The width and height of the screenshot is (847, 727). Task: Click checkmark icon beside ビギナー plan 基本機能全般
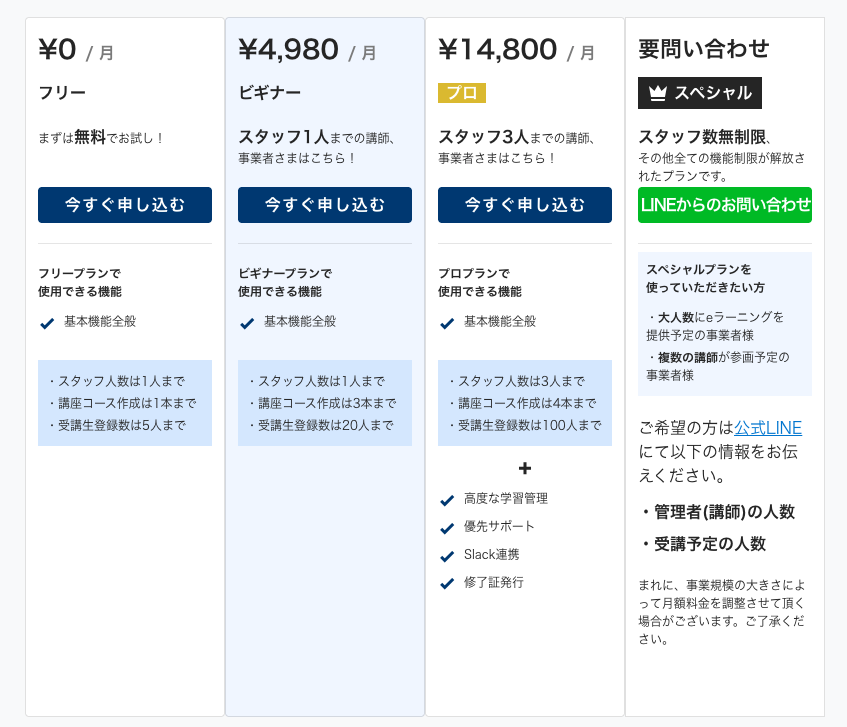tap(247, 323)
